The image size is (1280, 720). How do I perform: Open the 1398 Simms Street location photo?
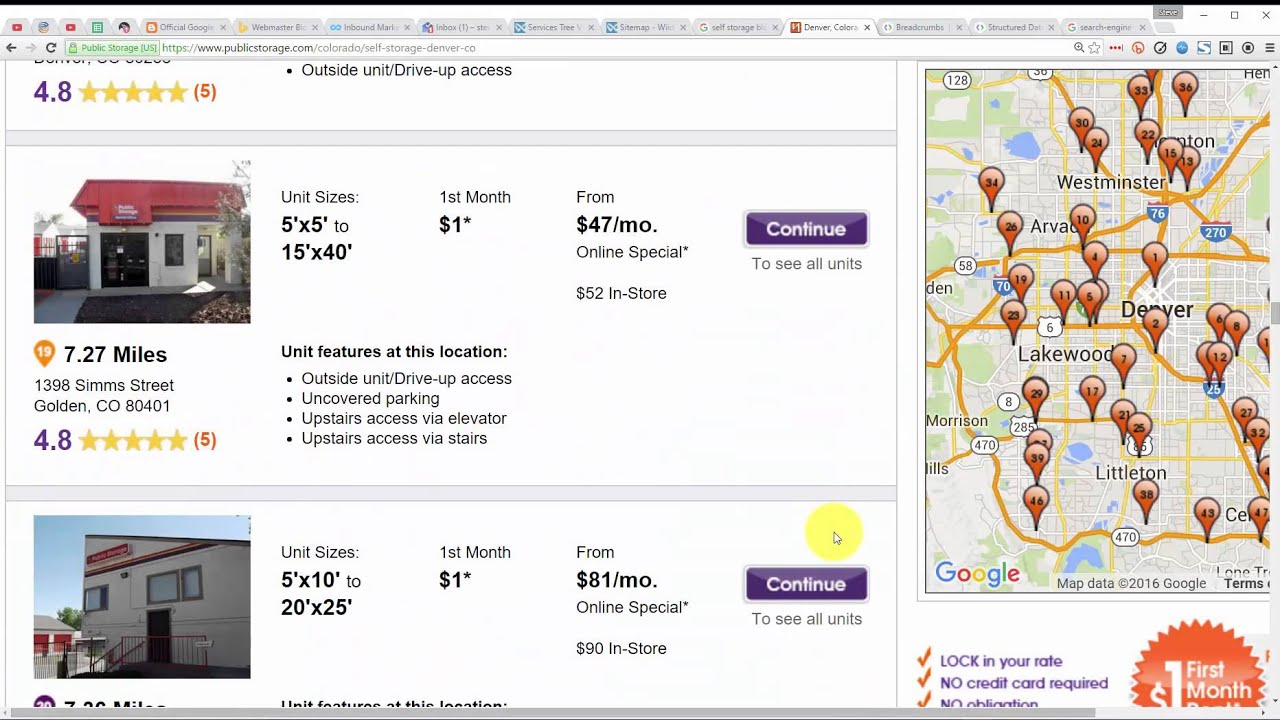142,242
